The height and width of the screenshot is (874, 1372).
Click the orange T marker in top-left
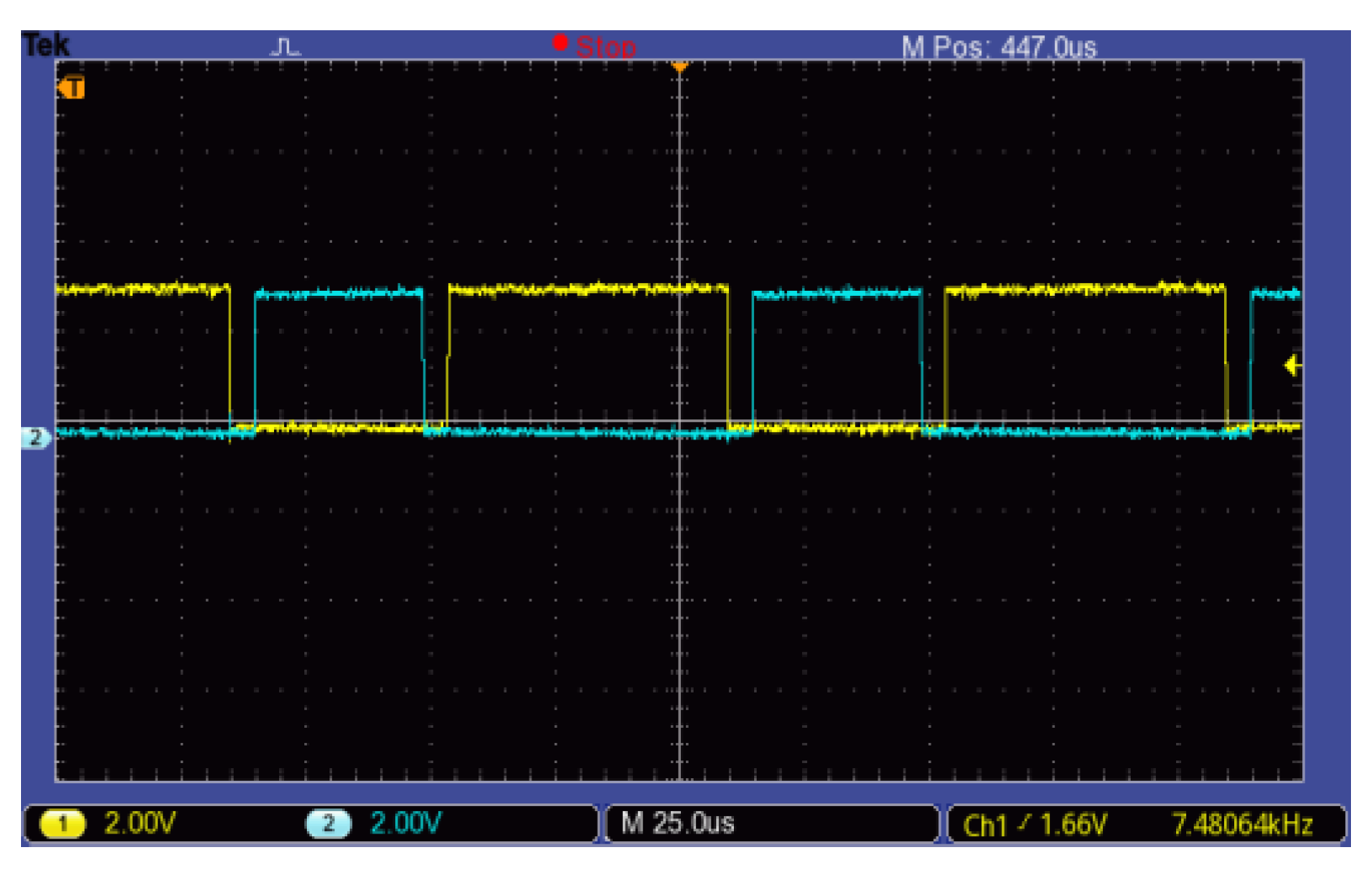pos(72,87)
